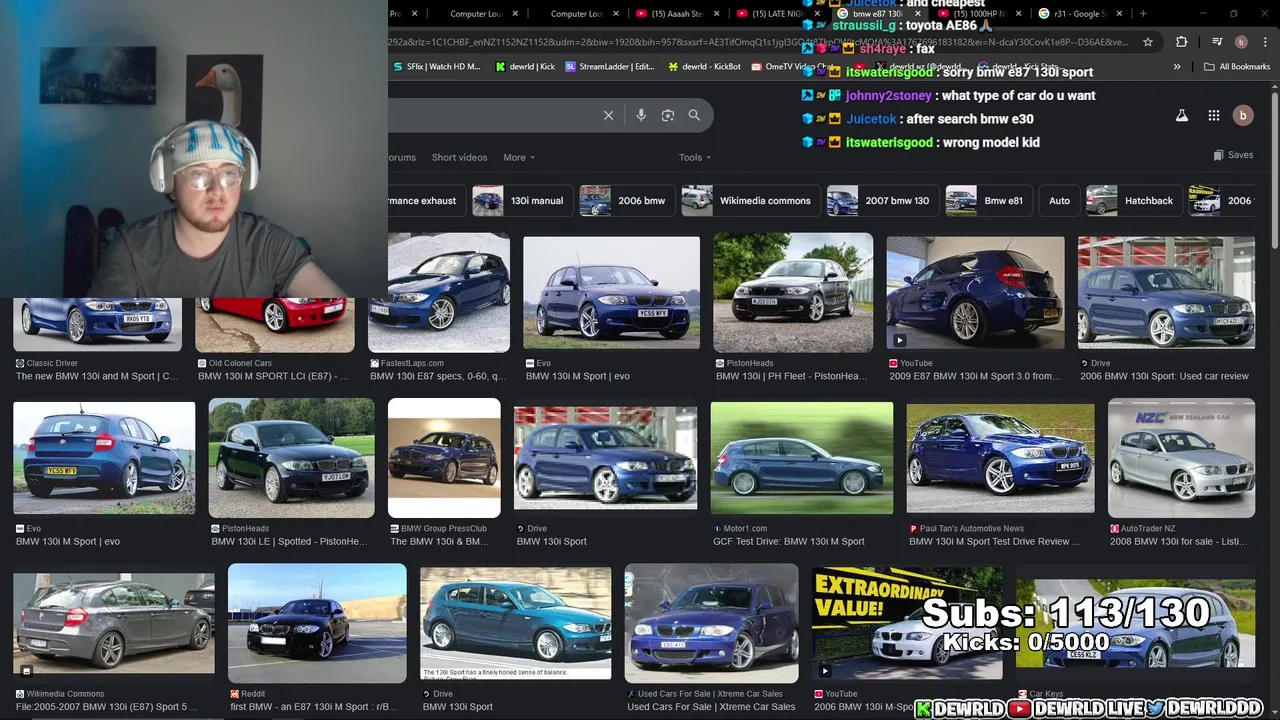
Task: Select the '2007 bmw 130' suggestion chip
Action: (882, 201)
